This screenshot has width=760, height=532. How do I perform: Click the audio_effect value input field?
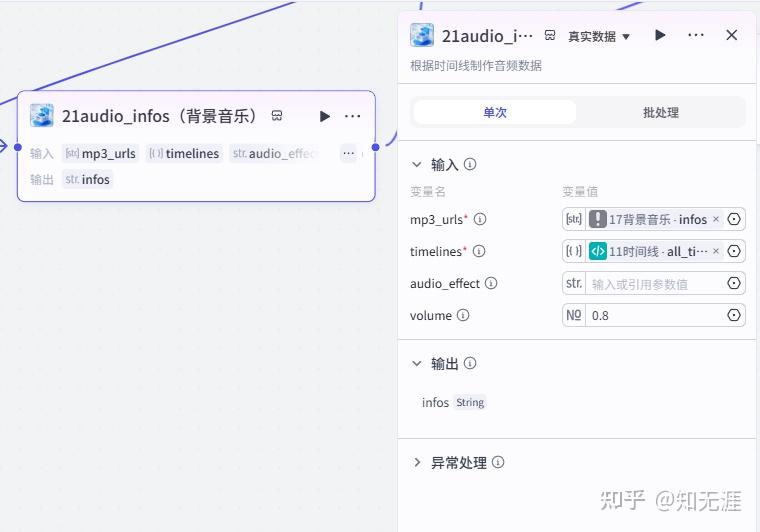655,283
